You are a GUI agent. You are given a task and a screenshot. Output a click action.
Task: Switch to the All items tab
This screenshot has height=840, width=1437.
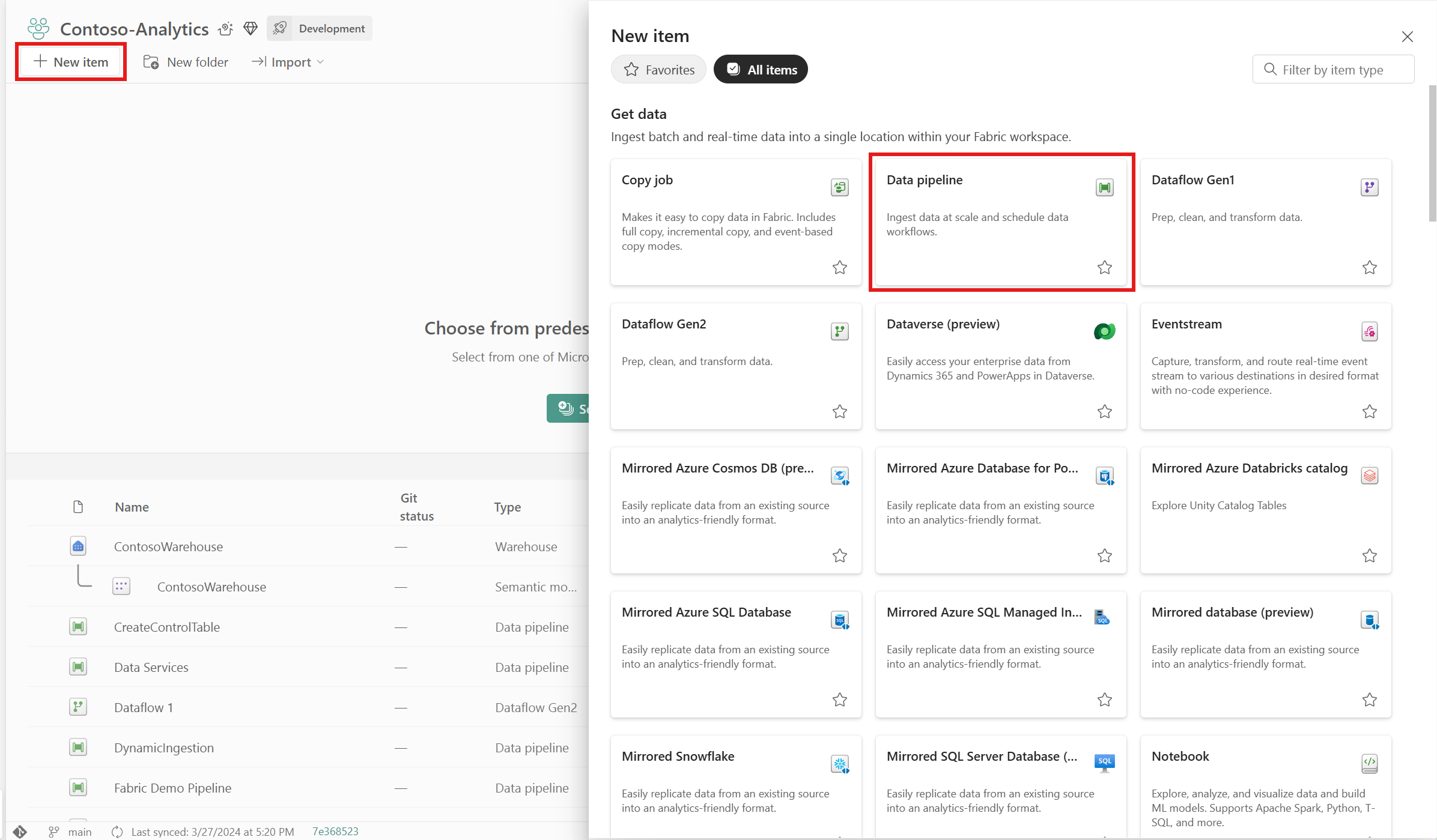[761, 70]
